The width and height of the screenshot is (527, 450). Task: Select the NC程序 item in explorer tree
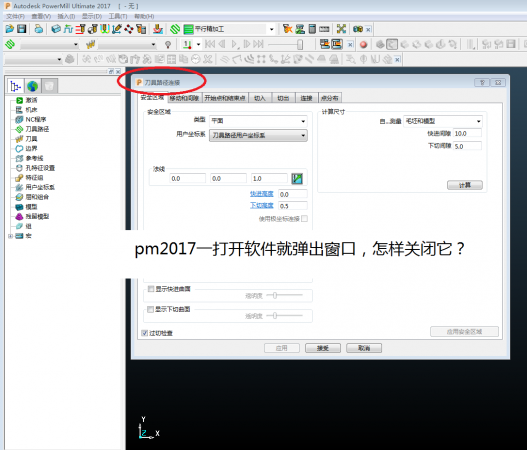pos(36,119)
